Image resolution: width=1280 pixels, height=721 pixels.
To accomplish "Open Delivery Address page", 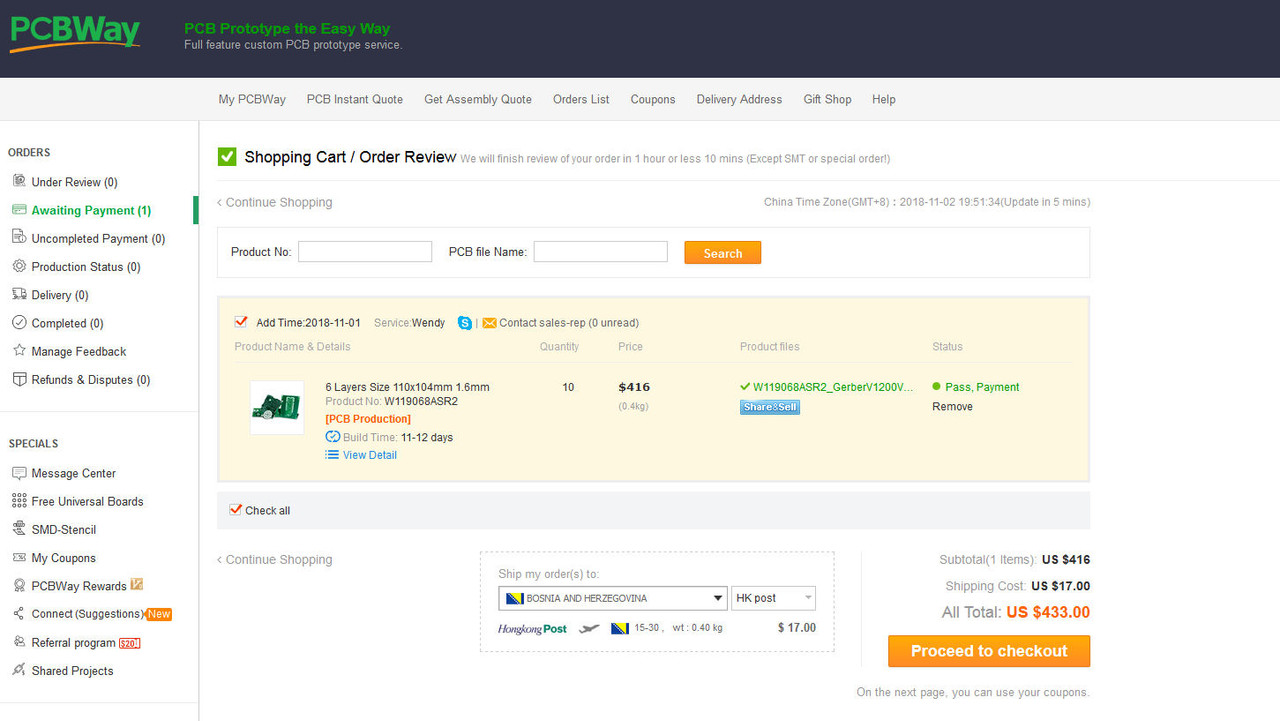I will coord(739,99).
